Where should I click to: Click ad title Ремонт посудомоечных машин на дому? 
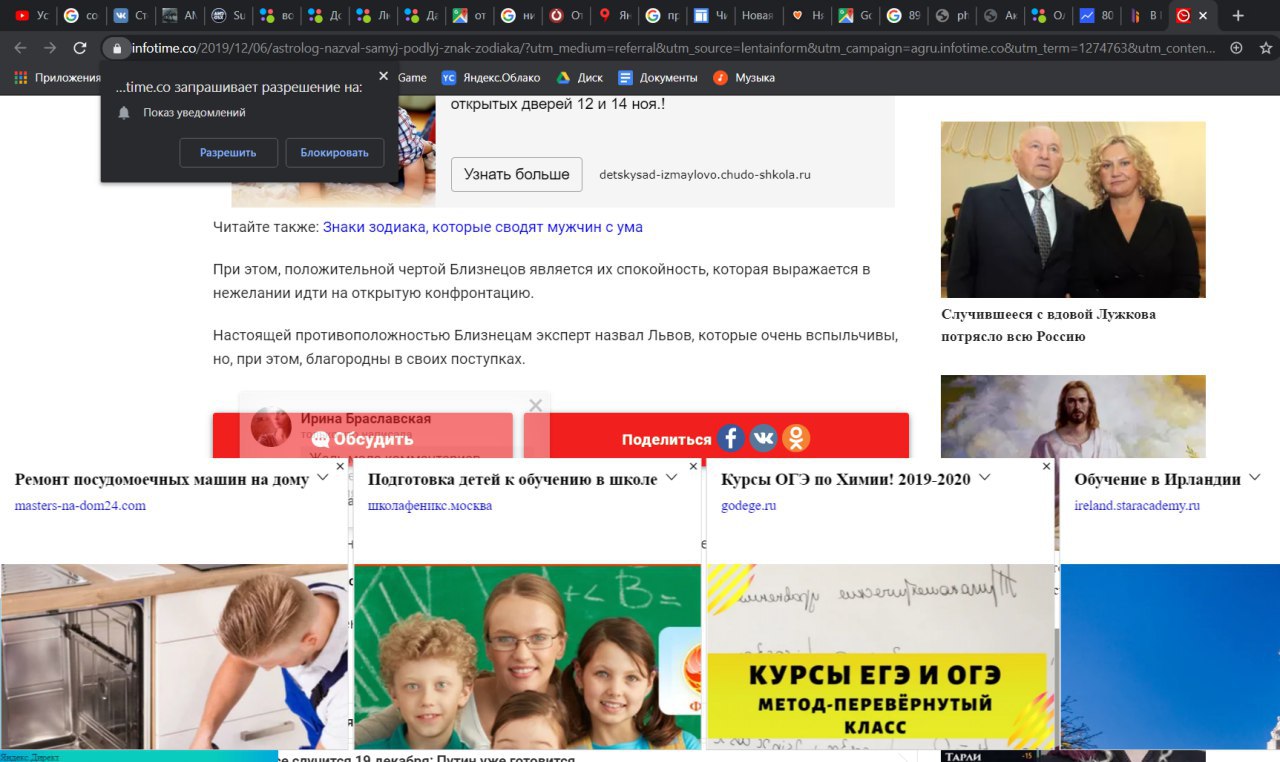[162, 479]
